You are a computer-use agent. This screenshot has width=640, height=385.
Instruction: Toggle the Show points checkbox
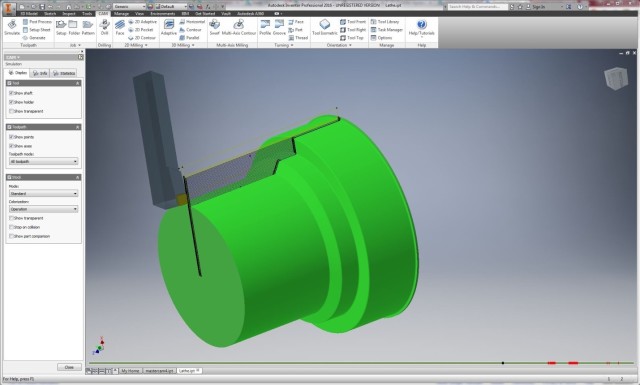(x=11, y=137)
